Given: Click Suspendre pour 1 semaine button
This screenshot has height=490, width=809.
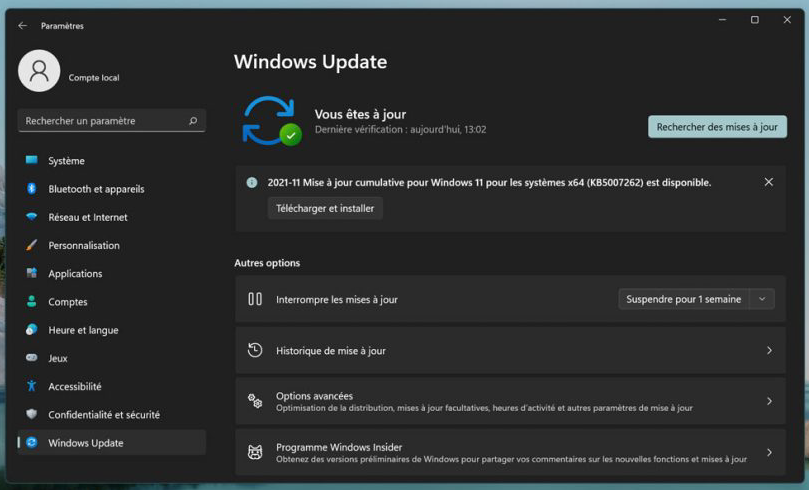Looking at the screenshot, I should [684, 299].
